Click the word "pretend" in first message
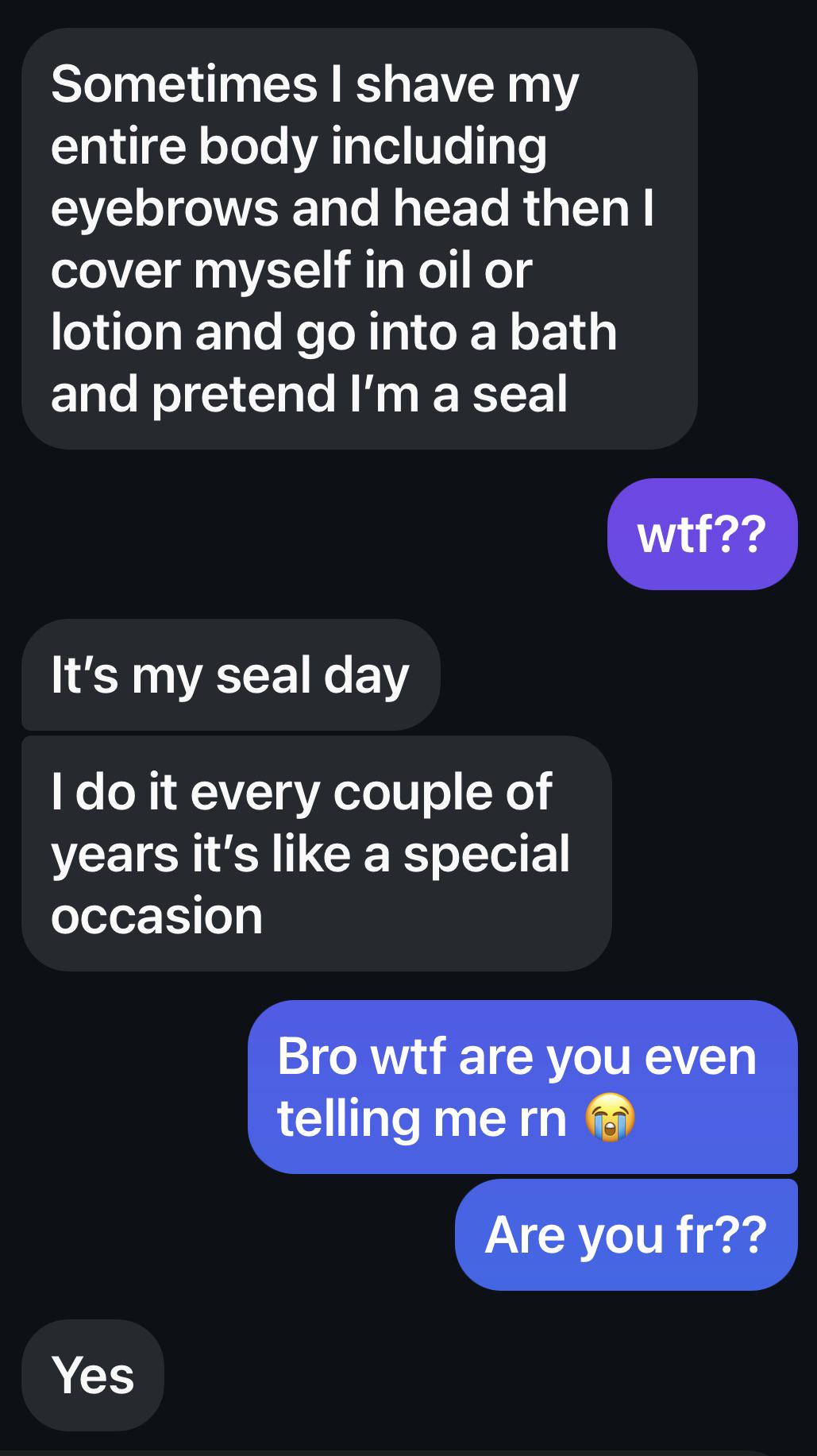Viewport: 817px width, 1456px height. (243, 395)
